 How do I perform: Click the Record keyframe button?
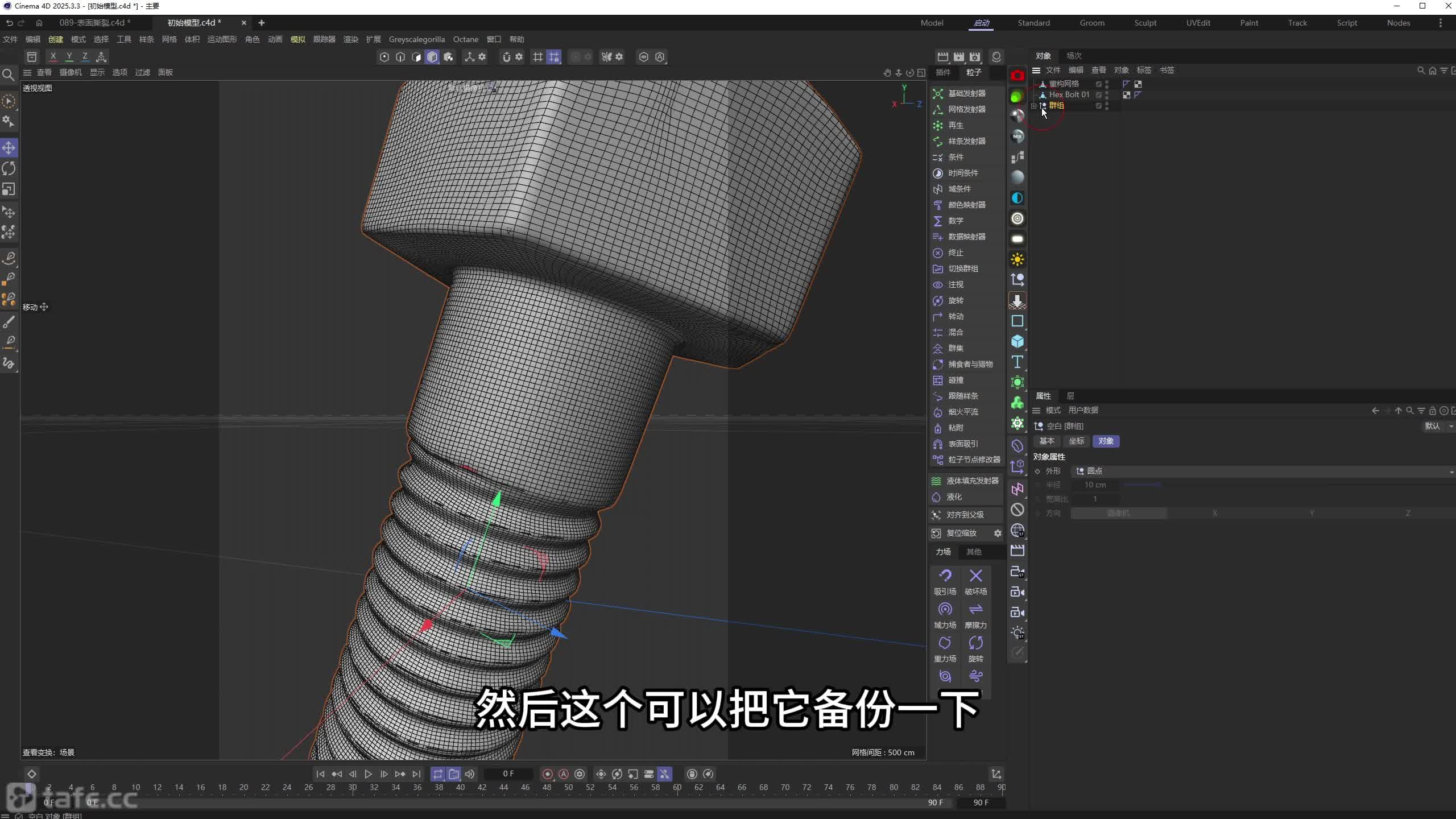pos(547,774)
